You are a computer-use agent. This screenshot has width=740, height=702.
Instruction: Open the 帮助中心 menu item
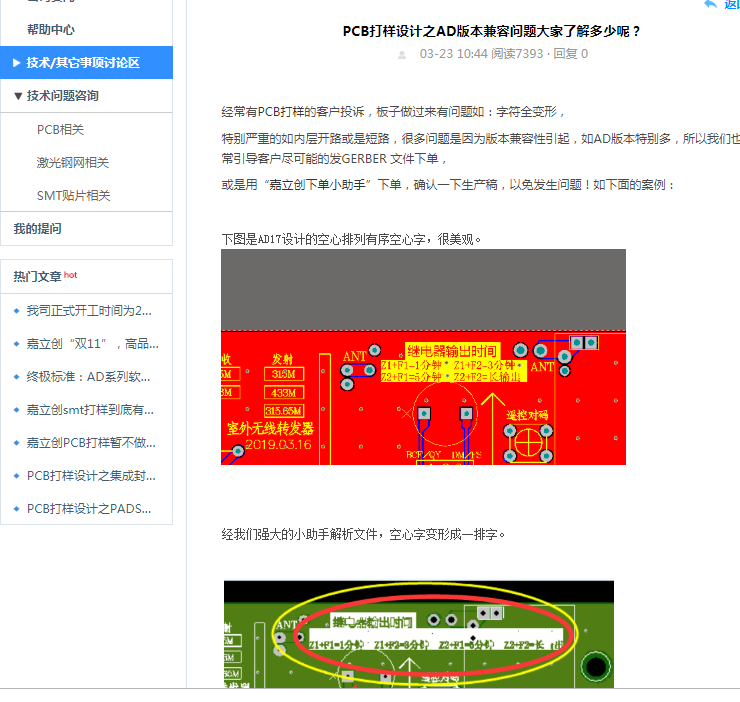(50, 30)
